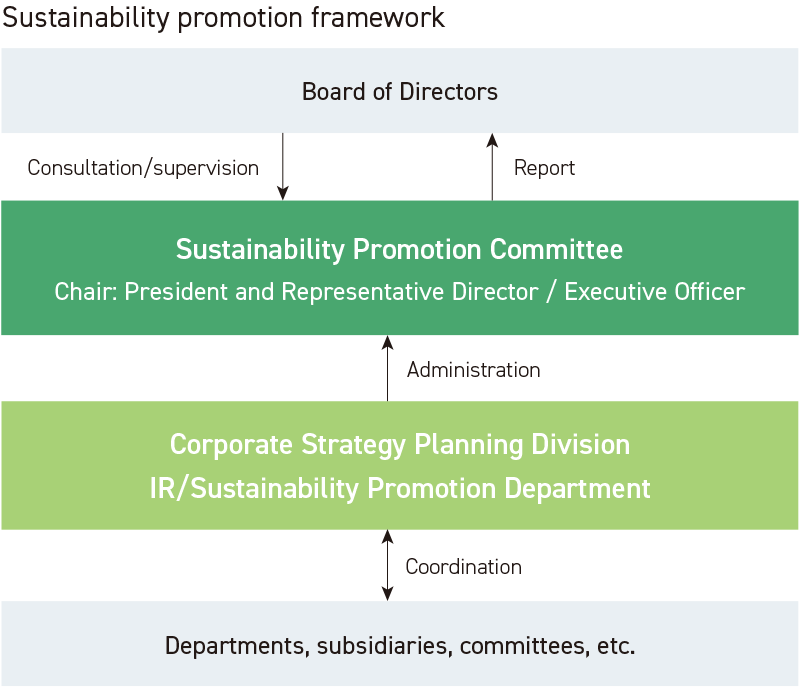Click the word "subsidiaries" in the bottom box
The height and width of the screenshot is (690, 800).
(x=385, y=646)
